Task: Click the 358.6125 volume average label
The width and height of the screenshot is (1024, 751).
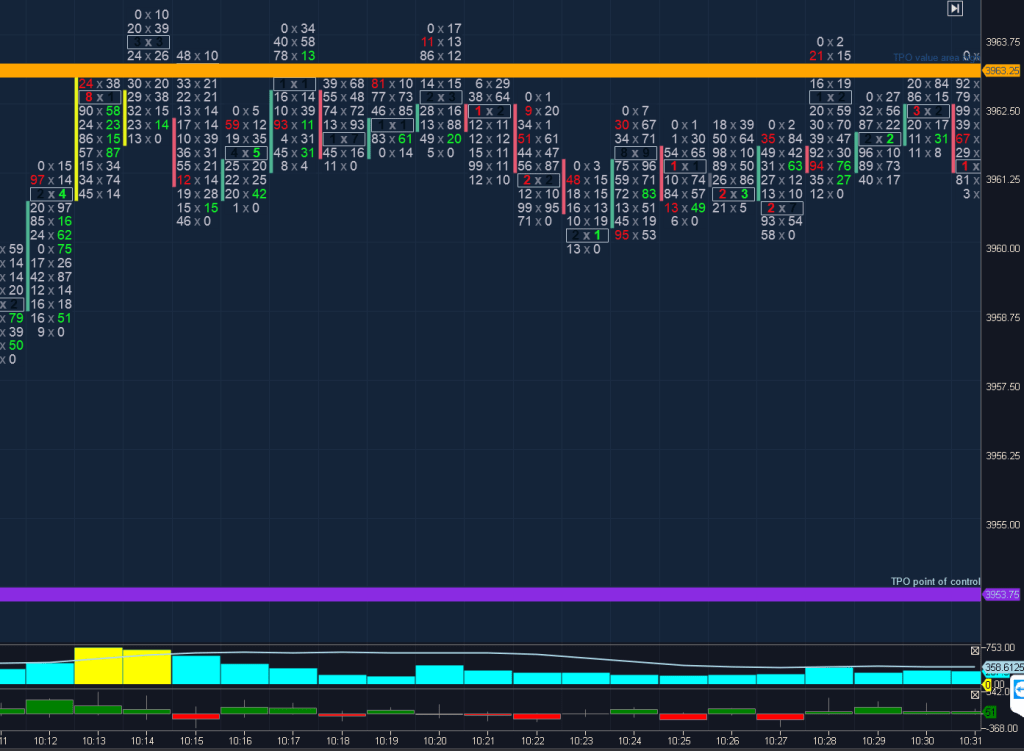Action: click(1001, 667)
